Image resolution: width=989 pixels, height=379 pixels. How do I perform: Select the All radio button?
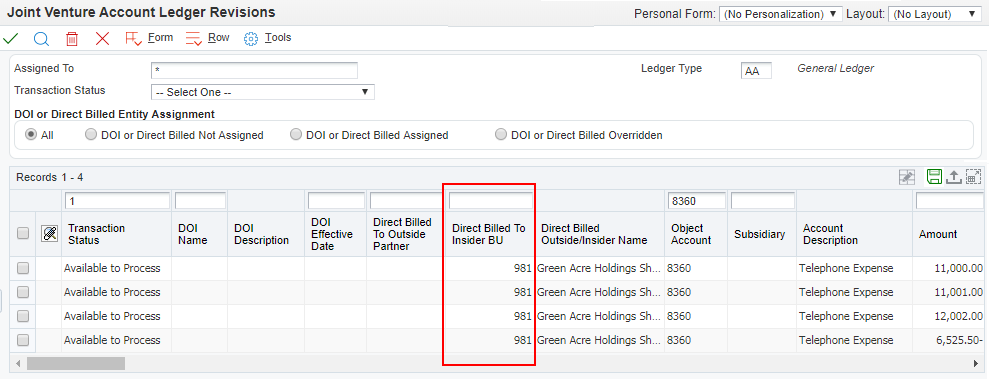pyautogui.click(x=30, y=135)
